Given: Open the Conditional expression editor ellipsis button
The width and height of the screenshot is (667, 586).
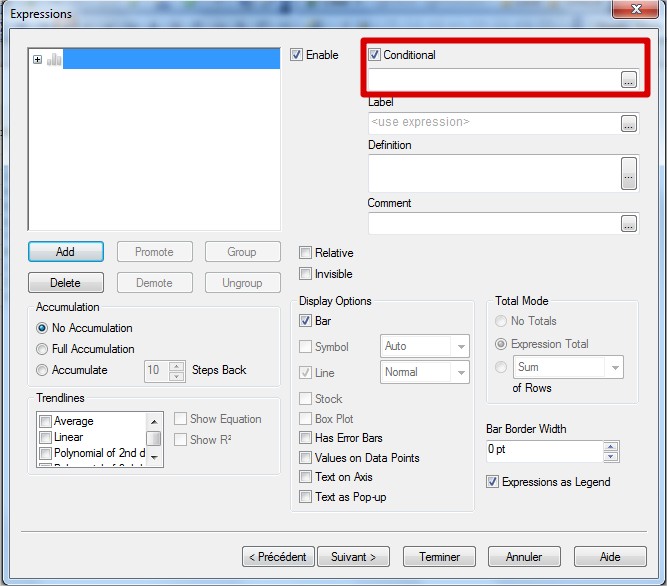Looking at the screenshot, I should pyautogui.click(x=629, y=80).
